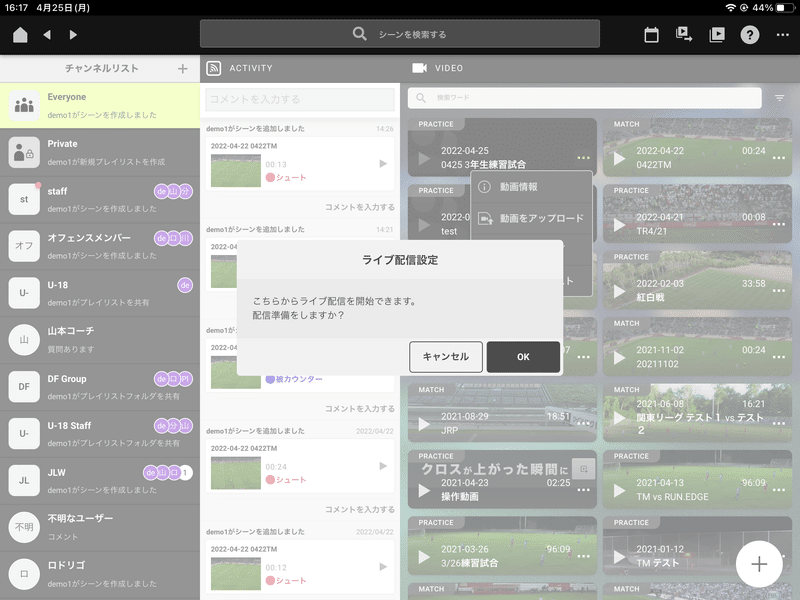The height and width of the screenshot is (600, 800).
Task: Click コメントを入力する under 14:26 scene
Action: click(x=360, y=207)
